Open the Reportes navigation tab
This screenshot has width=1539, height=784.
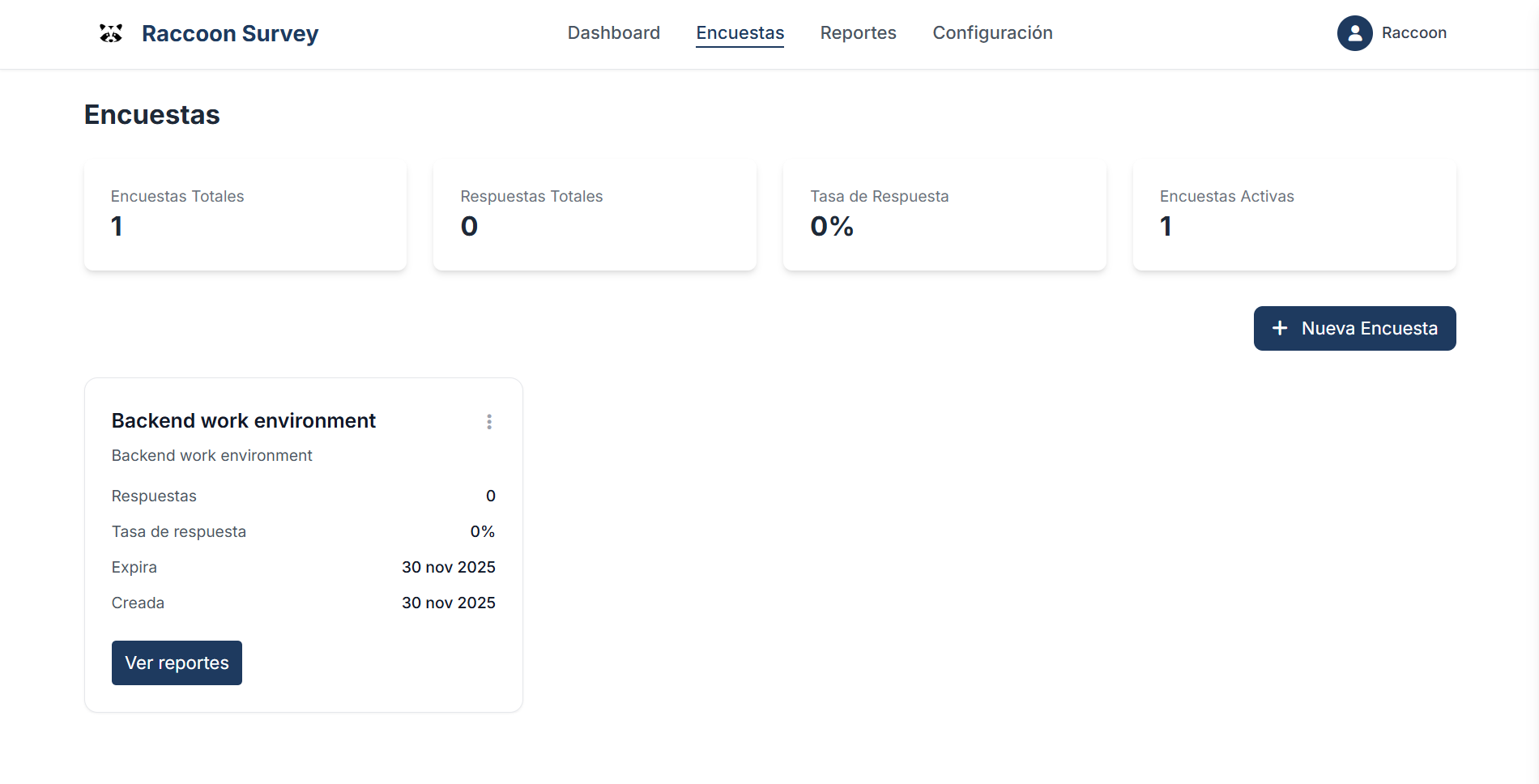(858, 33)
